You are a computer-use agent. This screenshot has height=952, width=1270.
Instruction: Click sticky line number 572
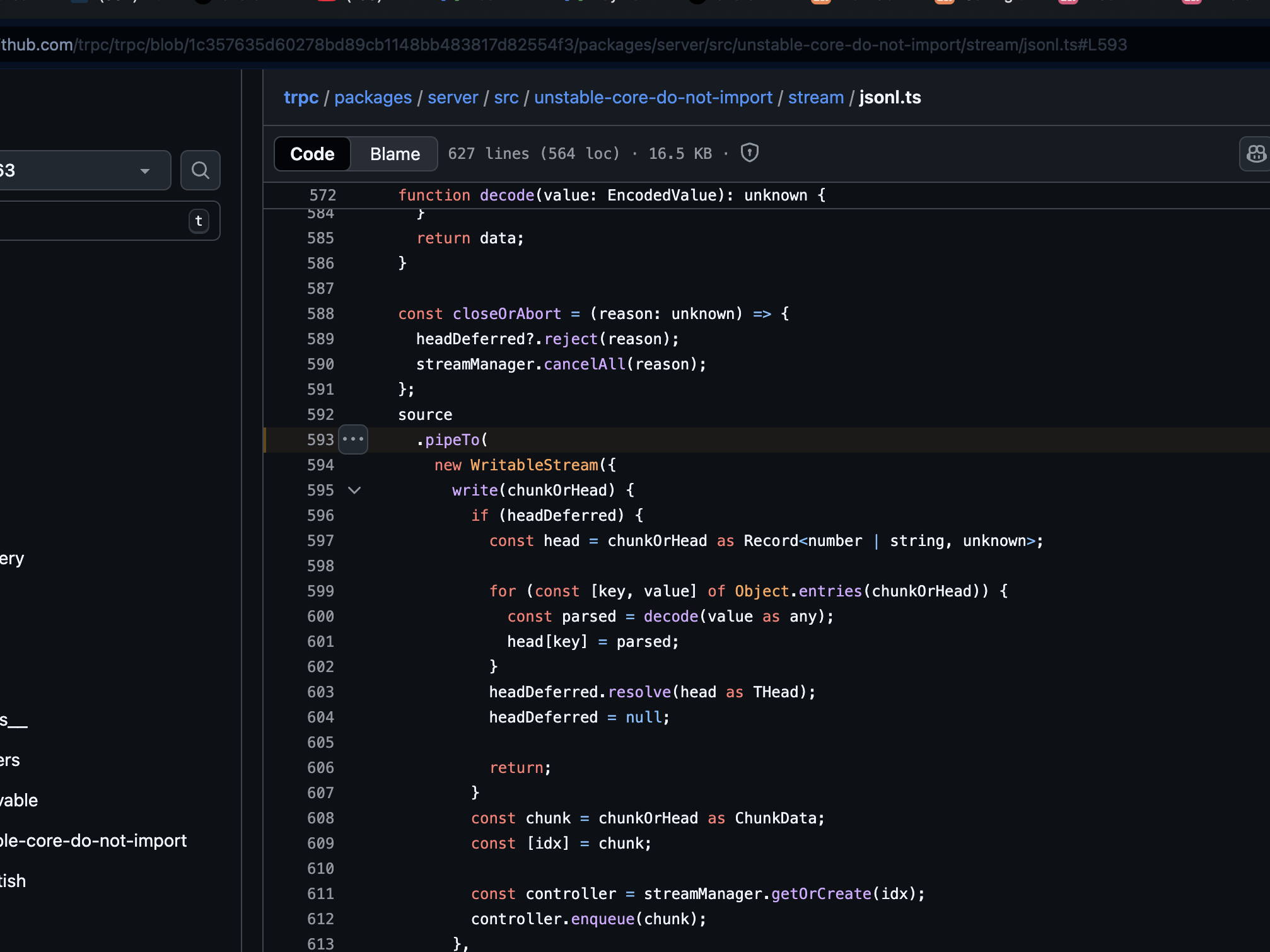click(322, 195)
